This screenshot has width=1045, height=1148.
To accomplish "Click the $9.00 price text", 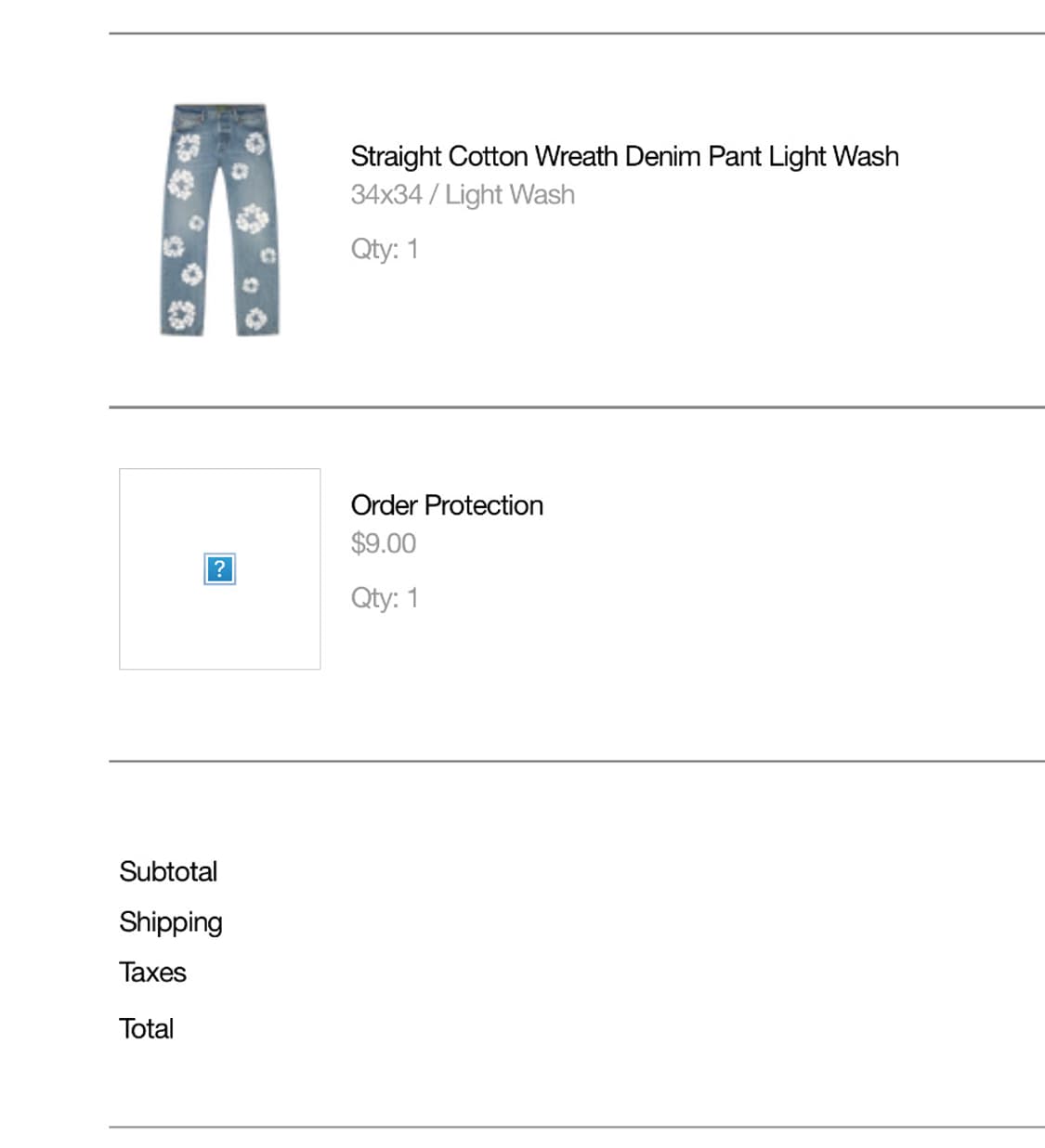I will tap(383, 543).
